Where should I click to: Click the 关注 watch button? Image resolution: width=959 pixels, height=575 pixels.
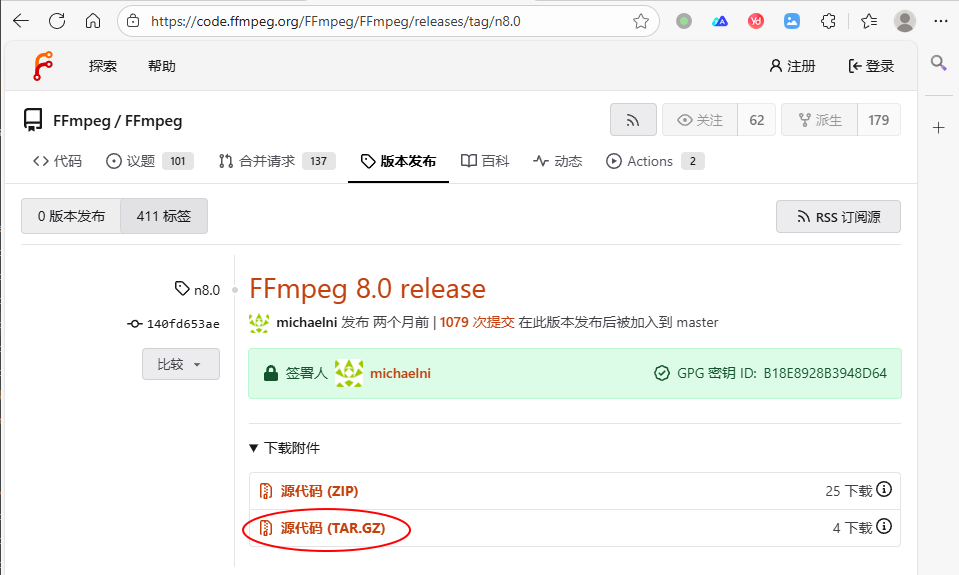click(700, 120)
